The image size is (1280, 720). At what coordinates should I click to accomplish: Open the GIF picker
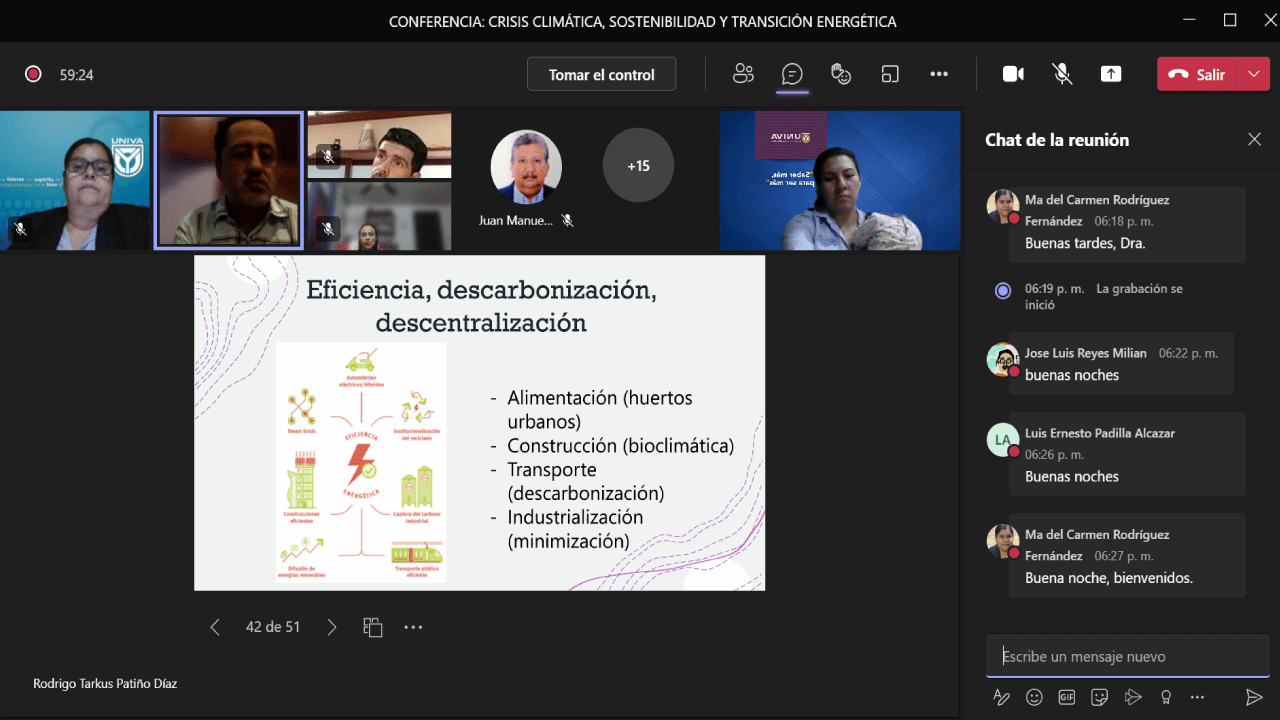pyautogui.click(x=1067, y=697)
